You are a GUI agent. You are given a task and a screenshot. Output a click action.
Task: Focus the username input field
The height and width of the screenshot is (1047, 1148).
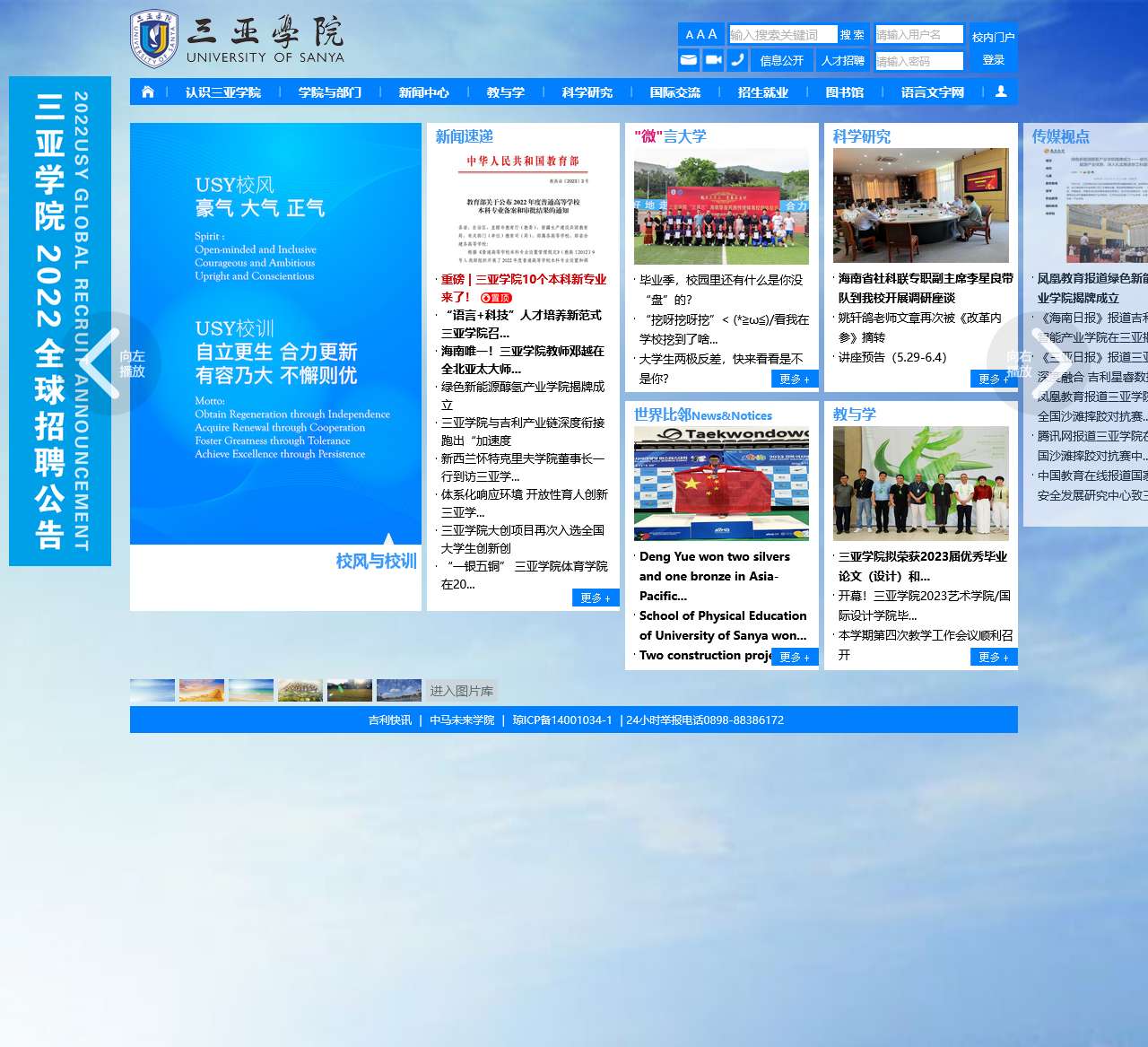[919, 34]
